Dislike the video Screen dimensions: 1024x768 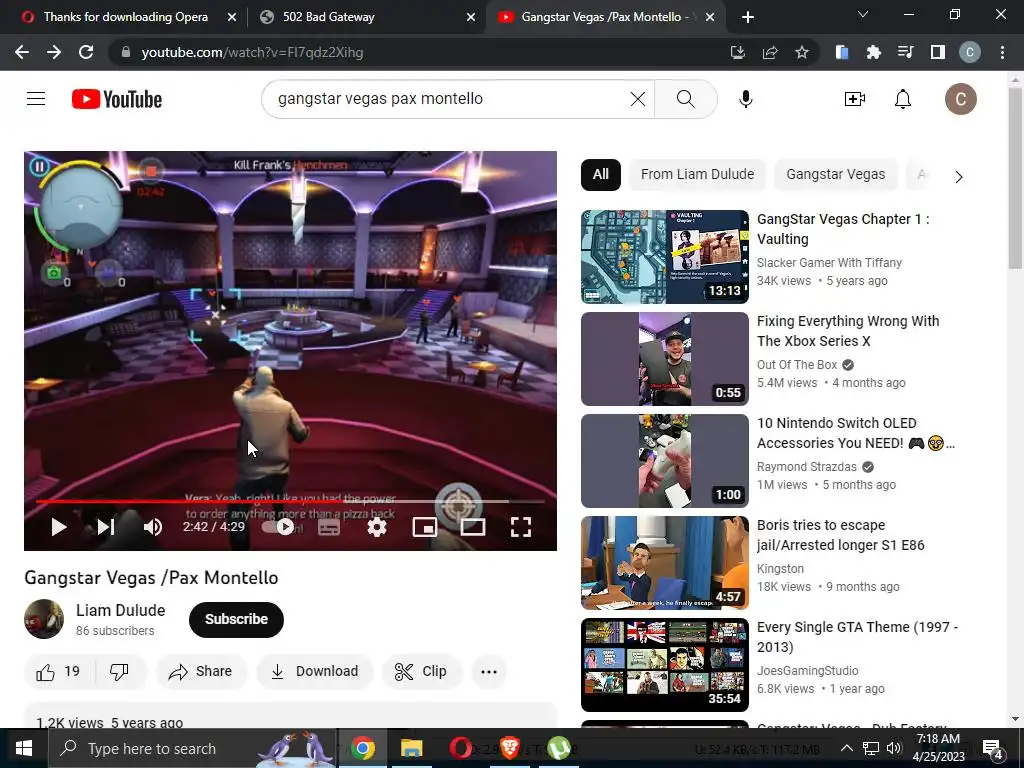[120, 671]
